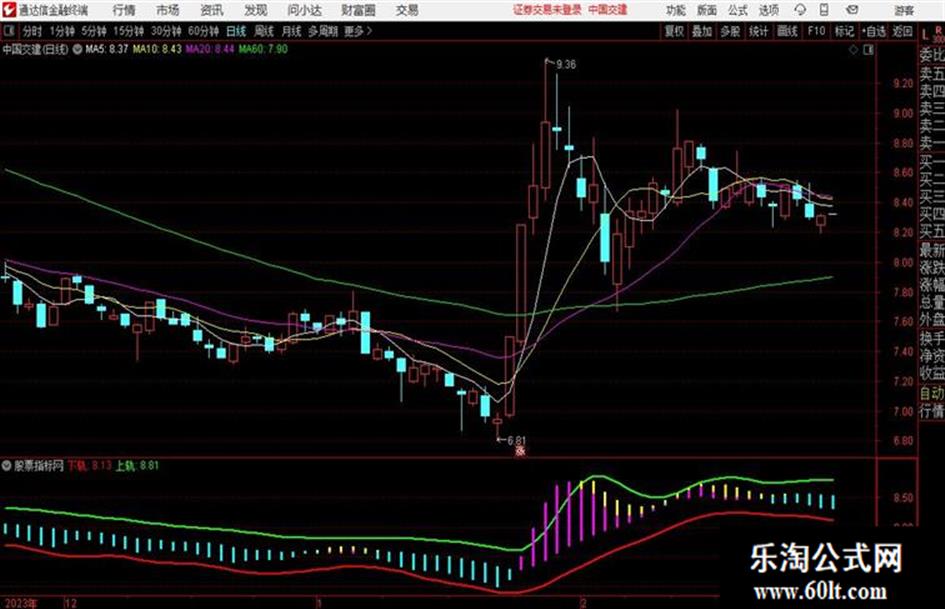
Task: Switch to the 15分钟 period tab
Action: click(x=128, y=31)
